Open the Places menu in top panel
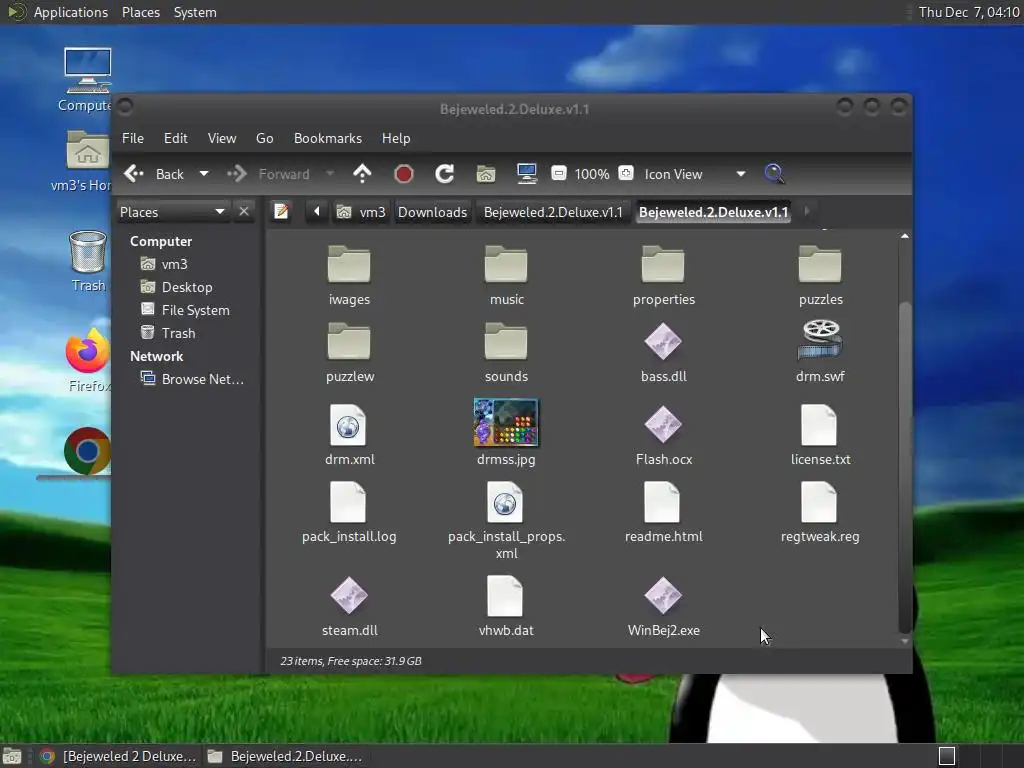The image size is (1024, 768). (141, 12)
